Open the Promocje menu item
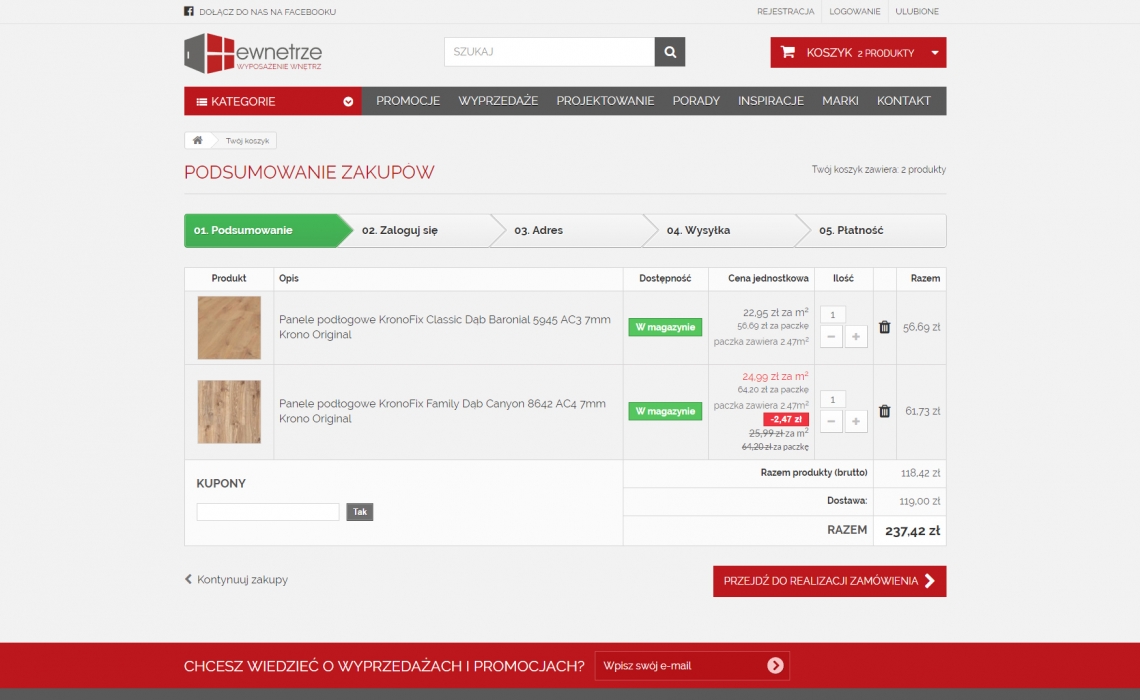 click(408, 101)
